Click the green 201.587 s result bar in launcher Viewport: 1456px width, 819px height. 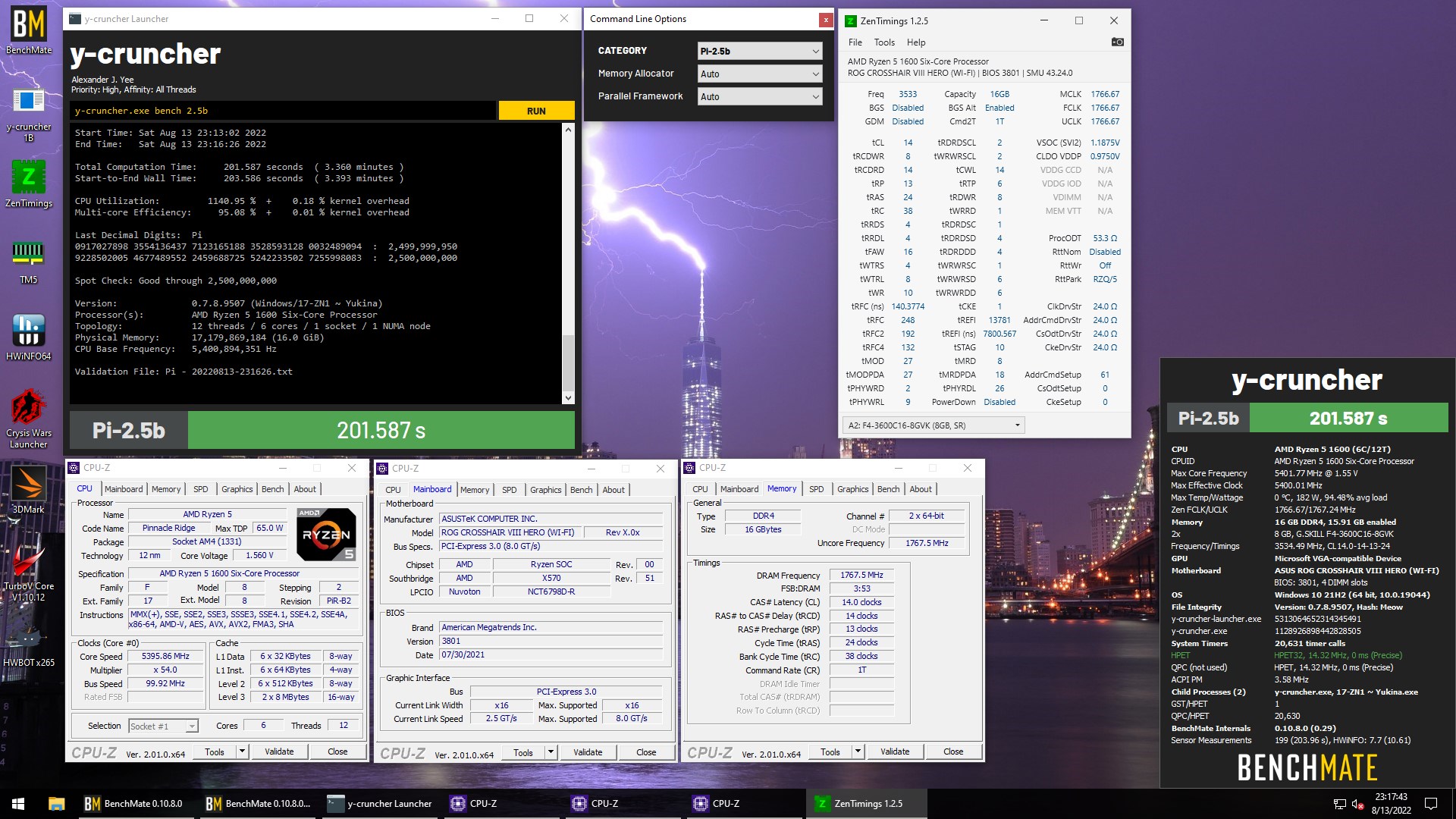381,431
